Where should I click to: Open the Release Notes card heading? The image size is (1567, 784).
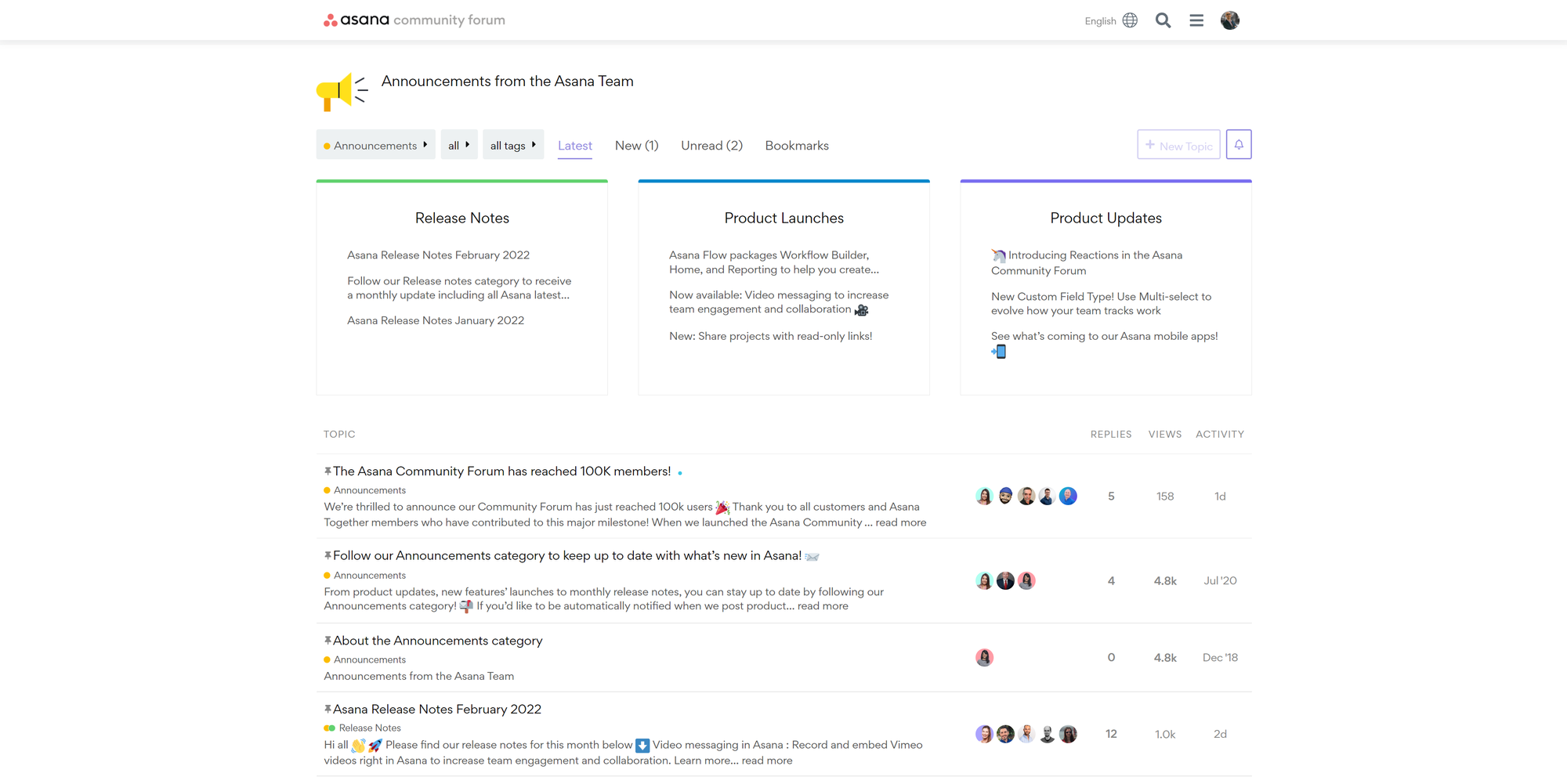click(x=462, y=218)
